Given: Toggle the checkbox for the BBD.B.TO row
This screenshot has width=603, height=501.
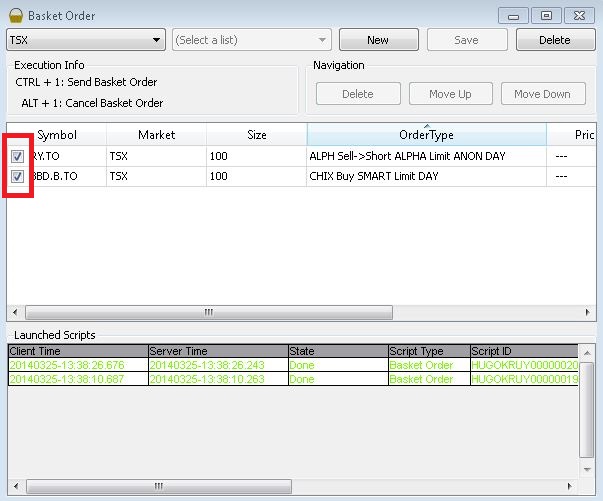Looking at the screenshot, I should [18, 176].
